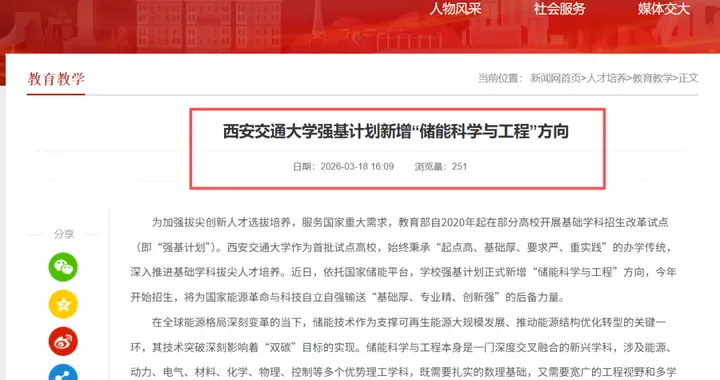The image size is (720, 380).
Task: Go to 教育教学 breadcrumb link
Action: tap(652, 78)
